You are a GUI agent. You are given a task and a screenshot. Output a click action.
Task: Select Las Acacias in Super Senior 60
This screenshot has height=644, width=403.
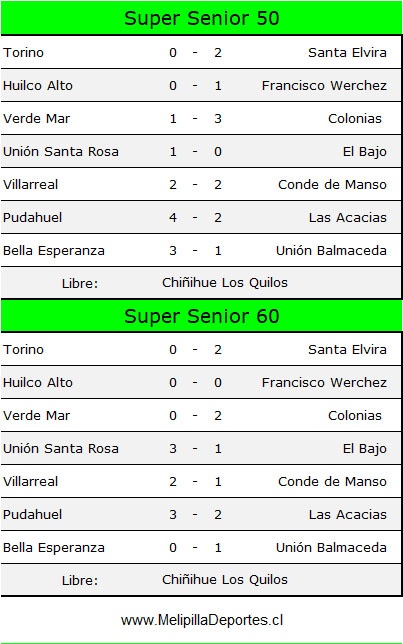[348, 514]
